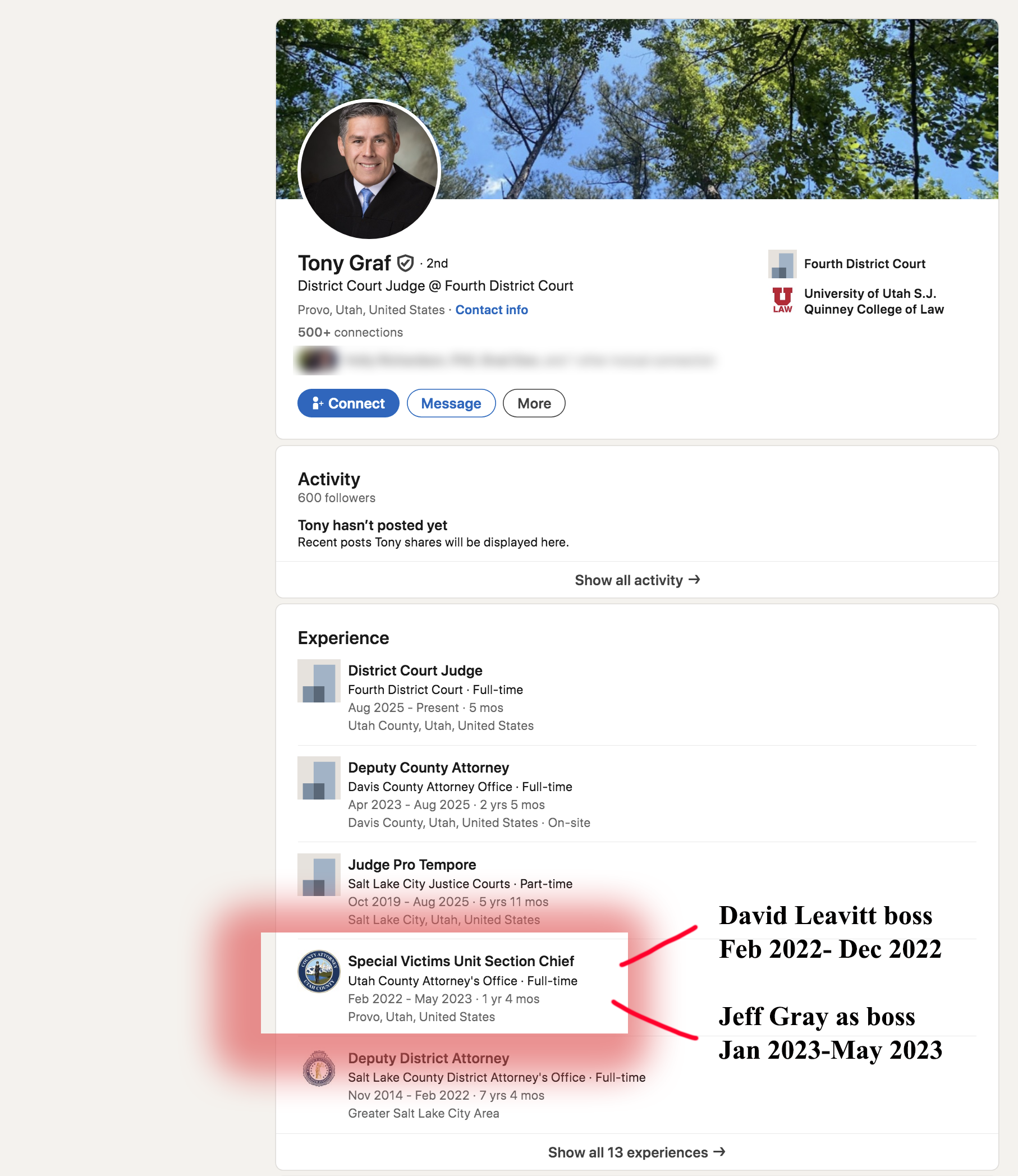Screen dimensions: 1018x1176
Task: Expand Show all 13 experiences
Action: (x=637, y=1152)
